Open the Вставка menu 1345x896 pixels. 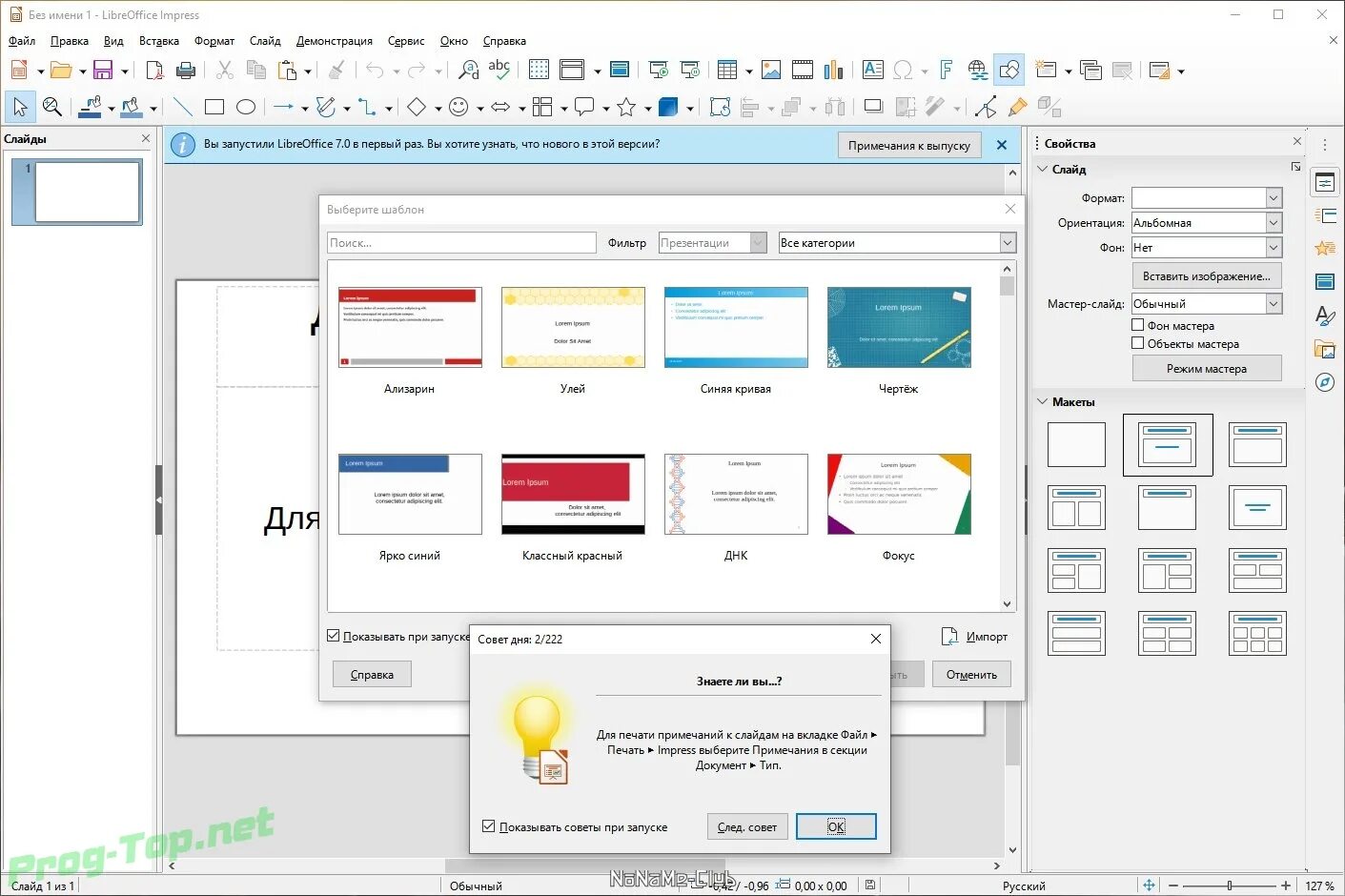tap(159, 41)
